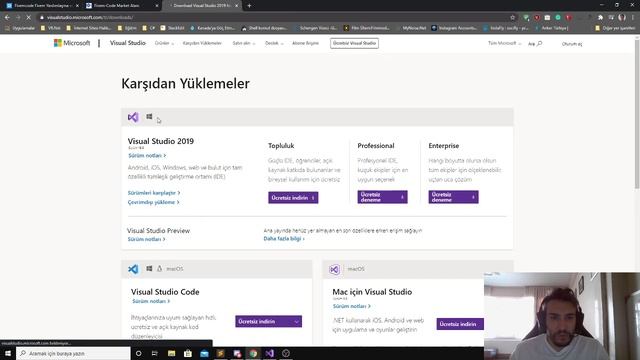The image size is (640, 360).
Task: Click Enterprise Ücretsiz deneme button
Action: pos(453,197)
